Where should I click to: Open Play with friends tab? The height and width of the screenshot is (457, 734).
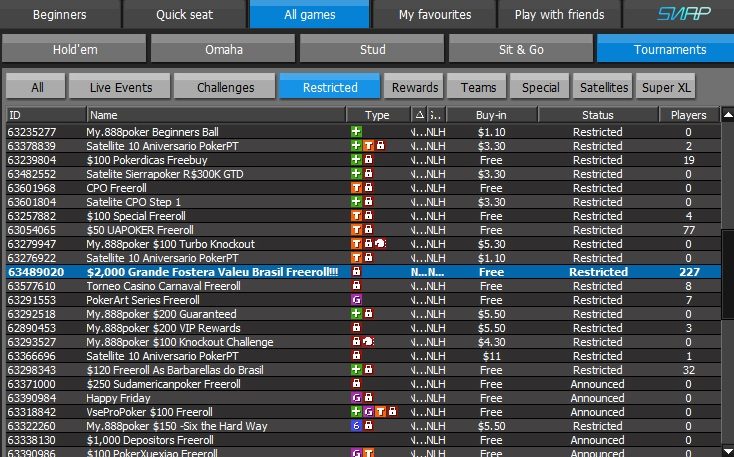[x=559, y=14]
